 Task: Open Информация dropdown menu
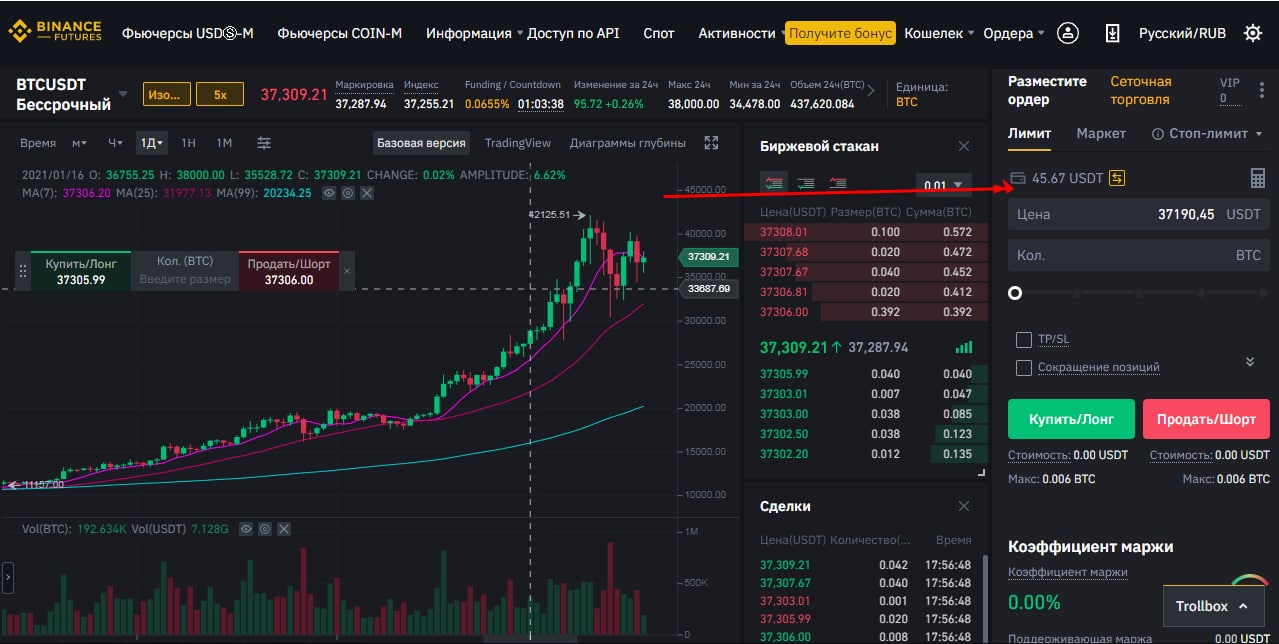pos(474,33)
